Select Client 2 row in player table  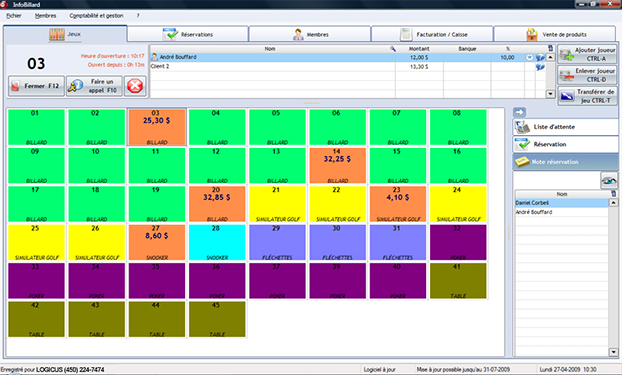[347, 67]
